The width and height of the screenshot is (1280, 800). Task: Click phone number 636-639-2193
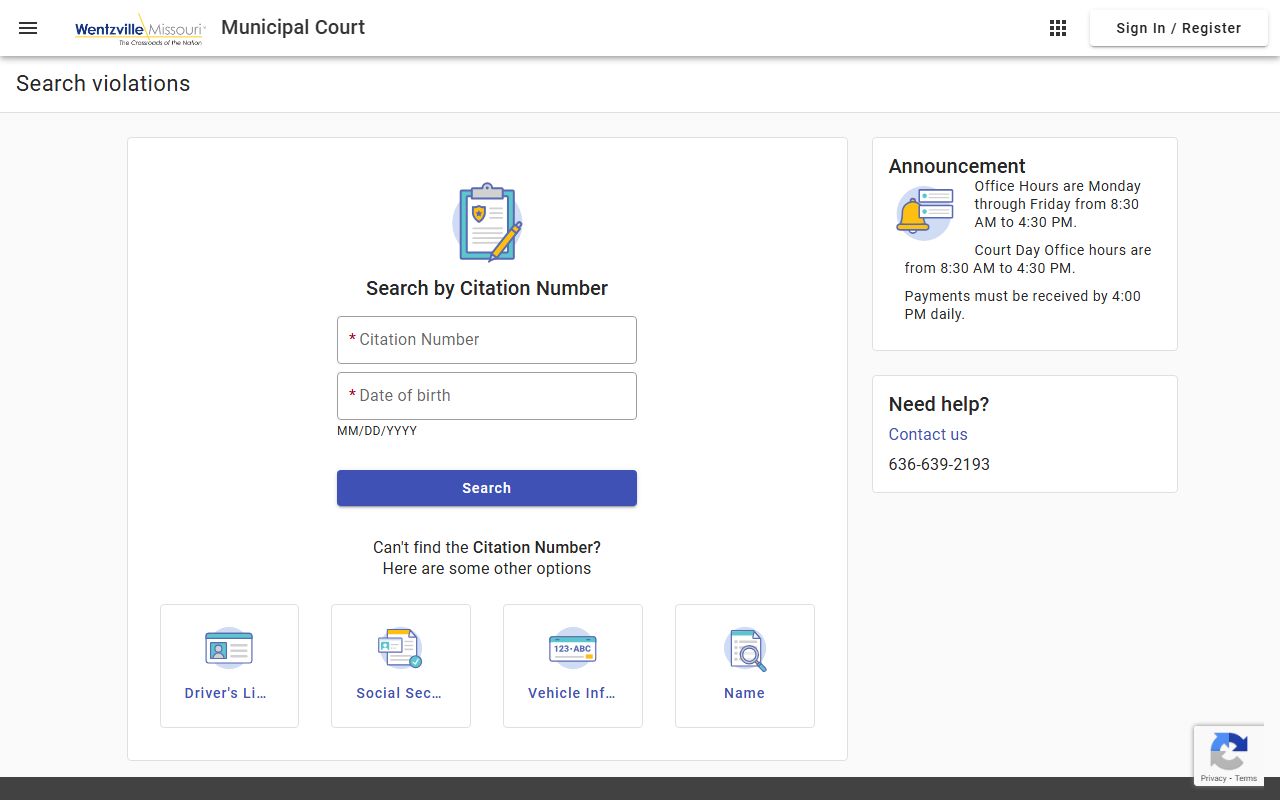(x=939, y=464)
